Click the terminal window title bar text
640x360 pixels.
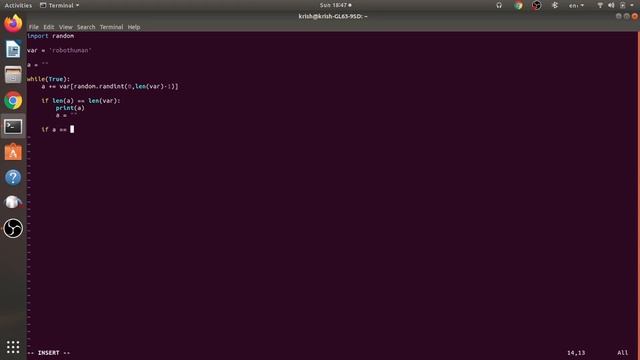(x=333, y=16)
